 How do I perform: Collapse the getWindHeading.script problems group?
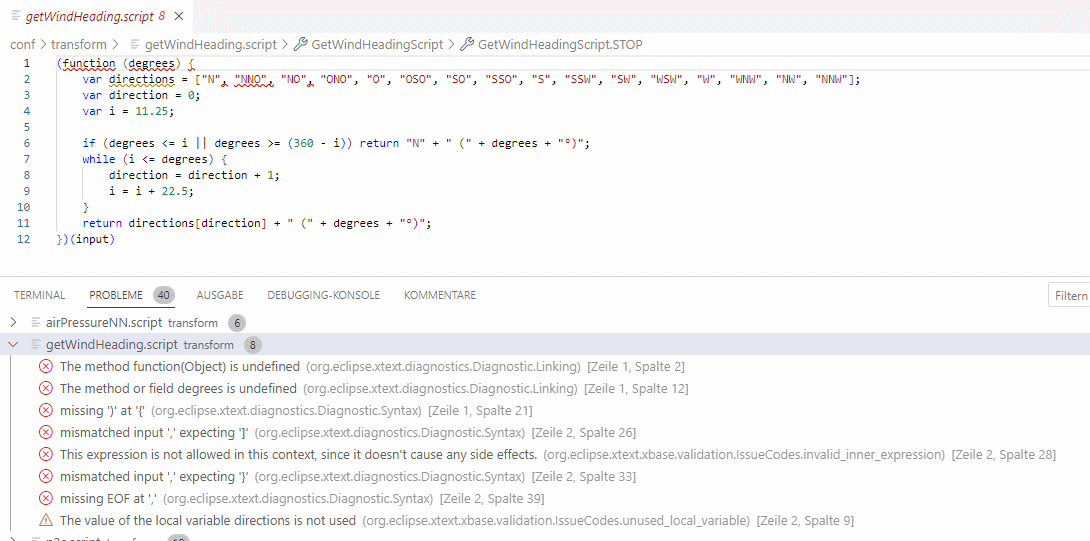tap(13, 345)
